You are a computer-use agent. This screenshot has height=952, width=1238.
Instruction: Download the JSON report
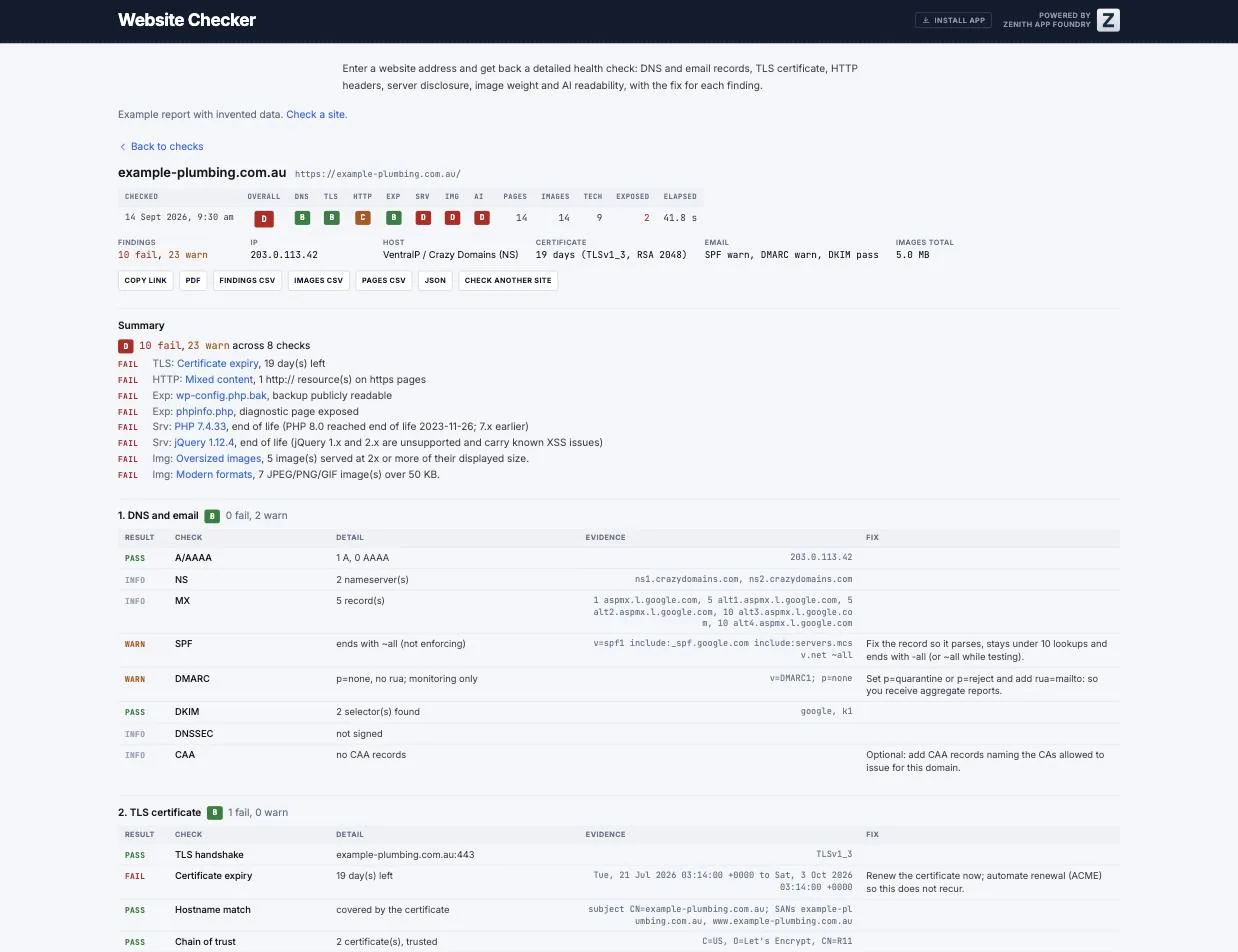click(x=435, y=281)
